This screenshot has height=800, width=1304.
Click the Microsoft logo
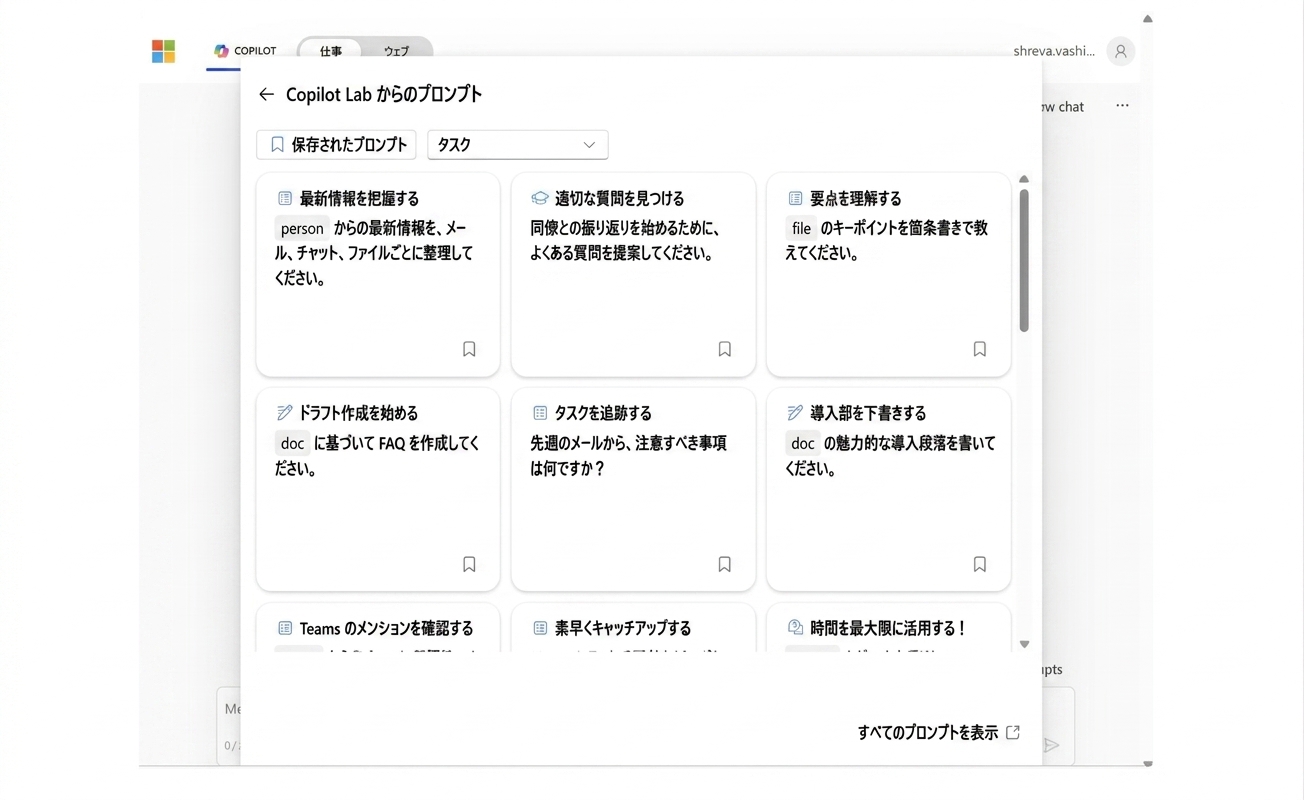[x=163, y=51]
